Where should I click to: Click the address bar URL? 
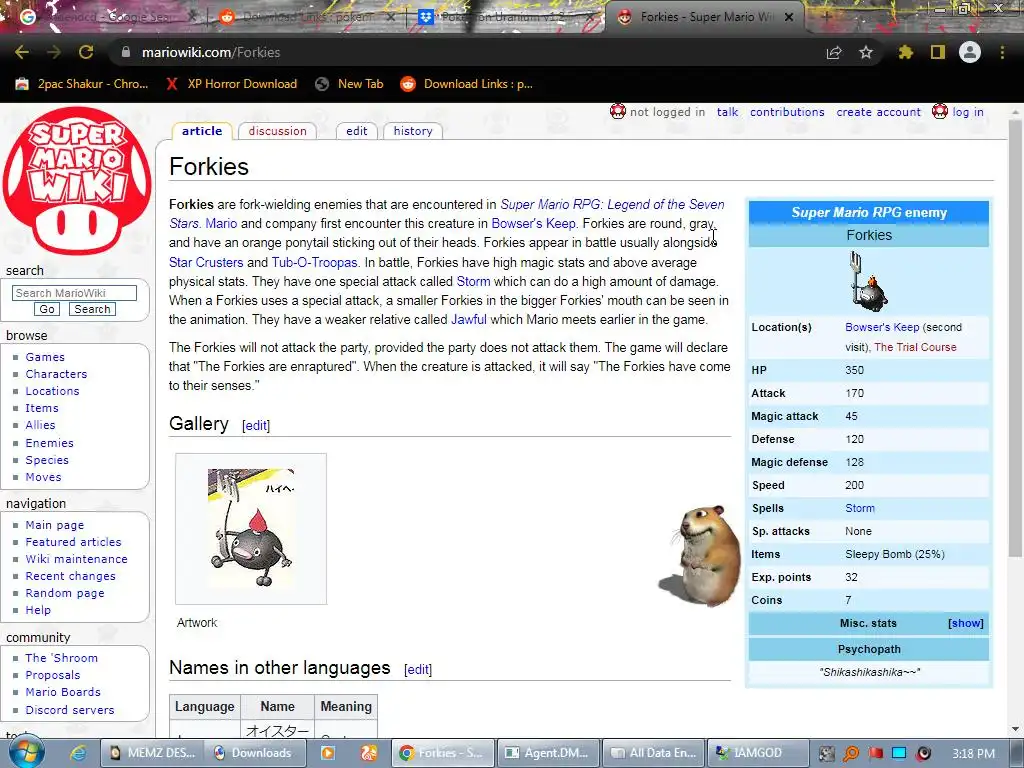pyautogui.click(x=211, y=52)
